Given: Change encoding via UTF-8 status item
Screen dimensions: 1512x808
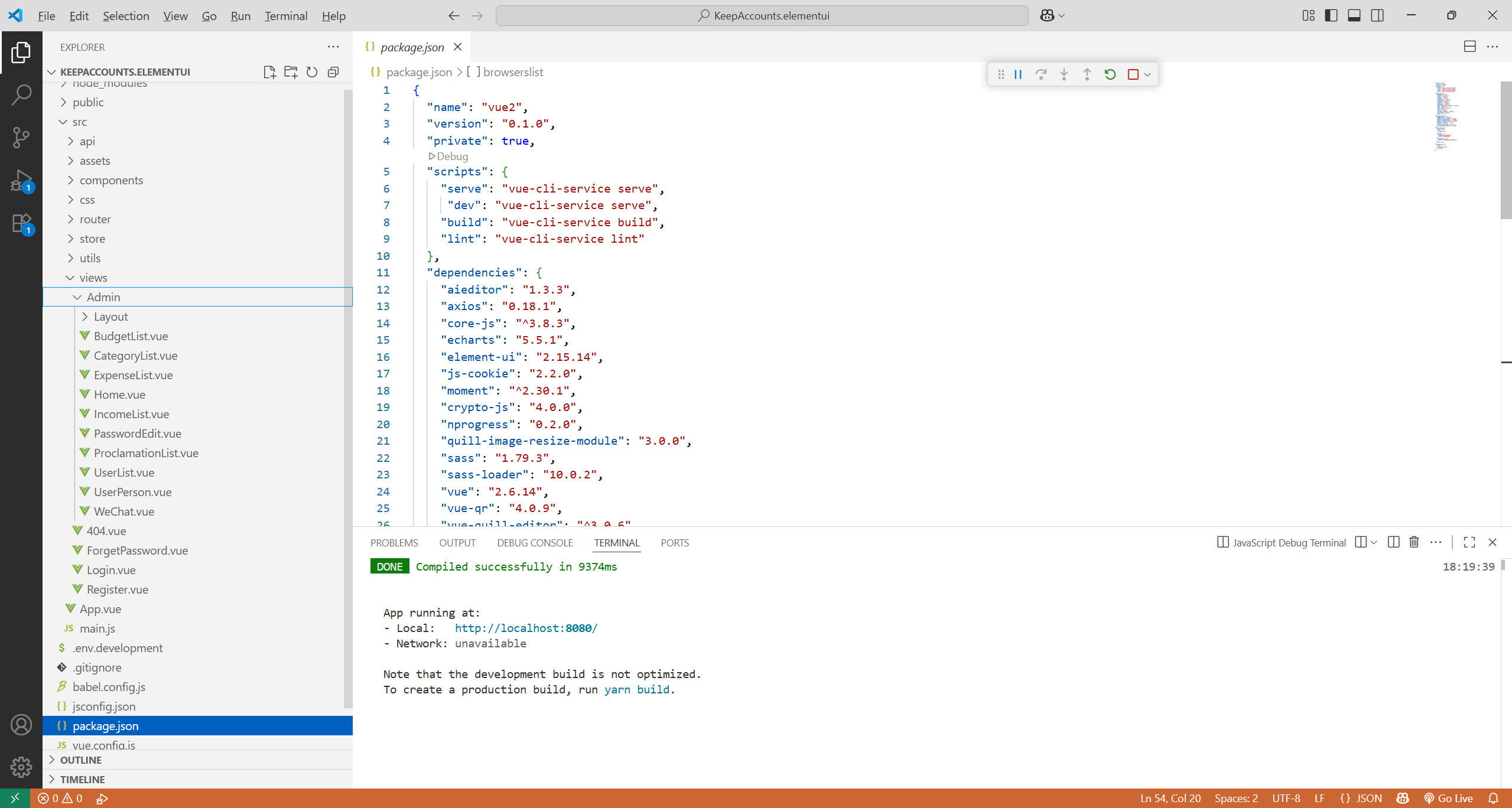Looking at the screenshot, I should 1286,799.
